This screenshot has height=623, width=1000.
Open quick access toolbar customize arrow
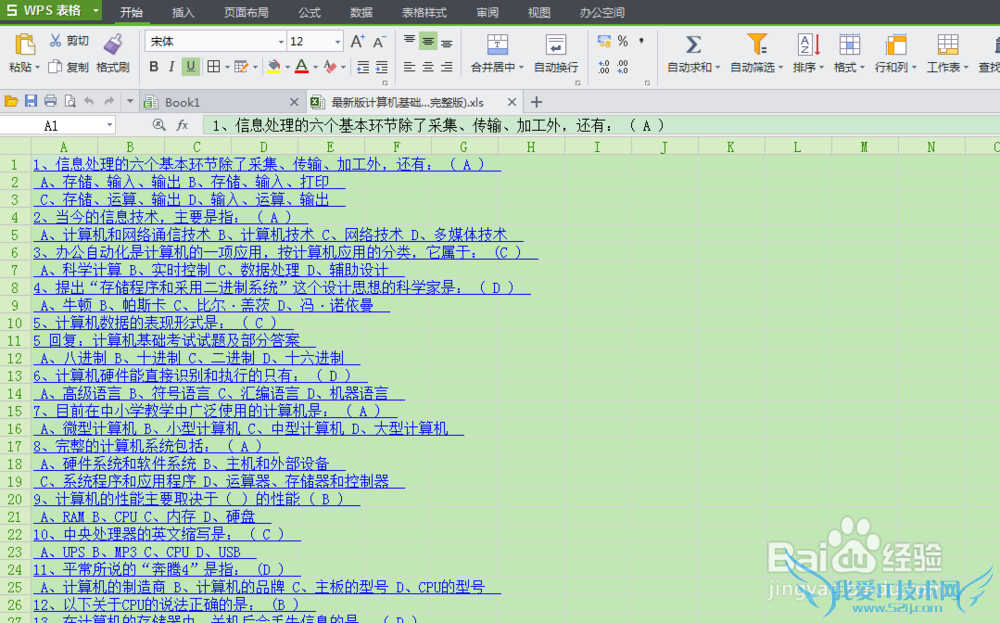(130, 101)
